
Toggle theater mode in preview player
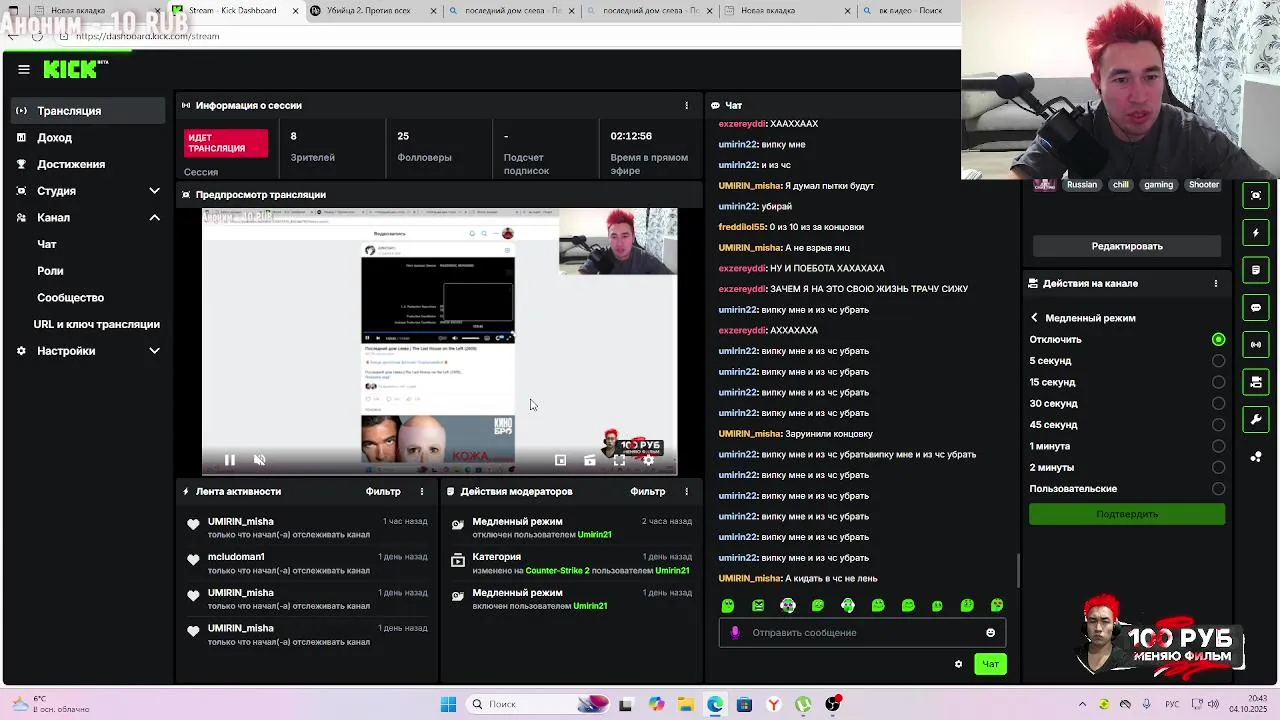pos(590,460)
